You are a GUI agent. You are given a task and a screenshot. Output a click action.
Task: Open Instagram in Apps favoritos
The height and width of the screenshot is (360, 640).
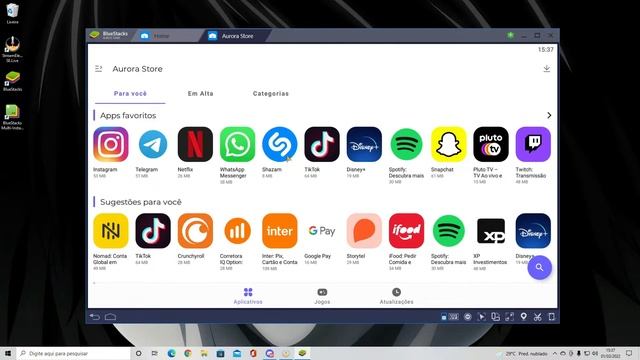(x=111, y=144)
